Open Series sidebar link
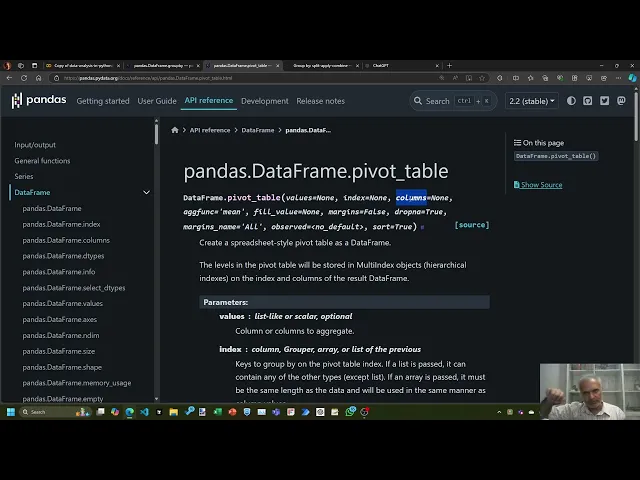The height and width of the screenshot is (480, 640). click(24, 176)
